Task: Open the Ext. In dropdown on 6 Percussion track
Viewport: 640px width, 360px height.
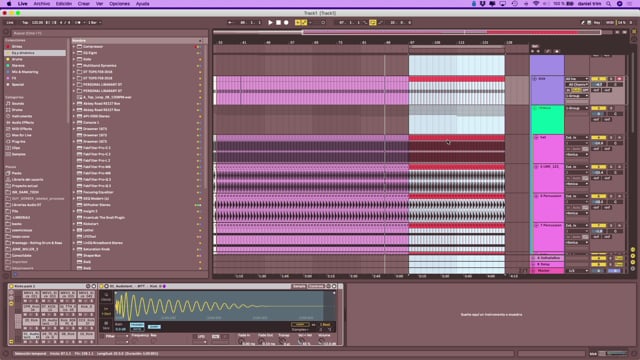Action: click(x=576, y=196)
